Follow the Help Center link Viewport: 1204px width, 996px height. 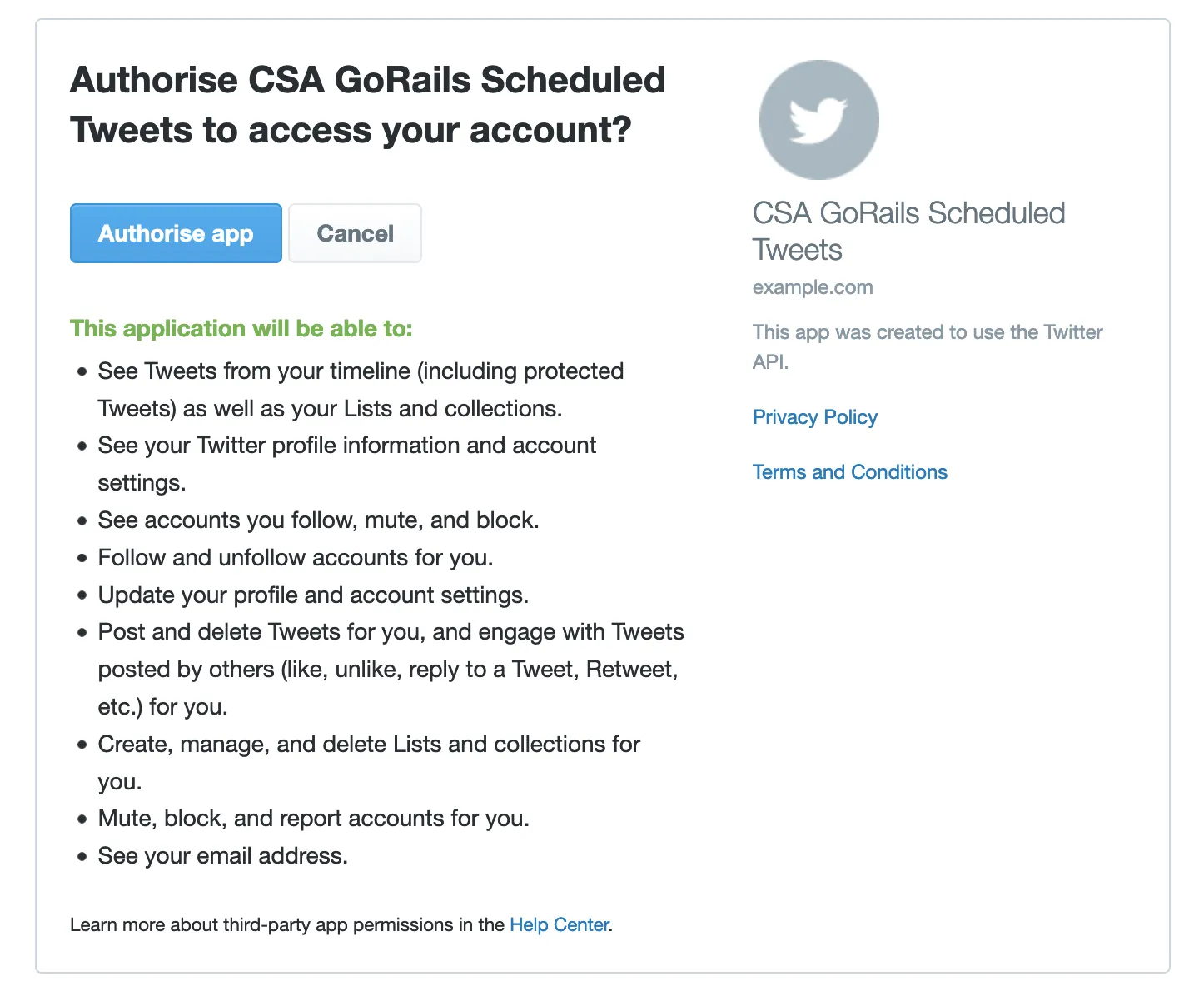pyautogui.click(x=559, y=924)
